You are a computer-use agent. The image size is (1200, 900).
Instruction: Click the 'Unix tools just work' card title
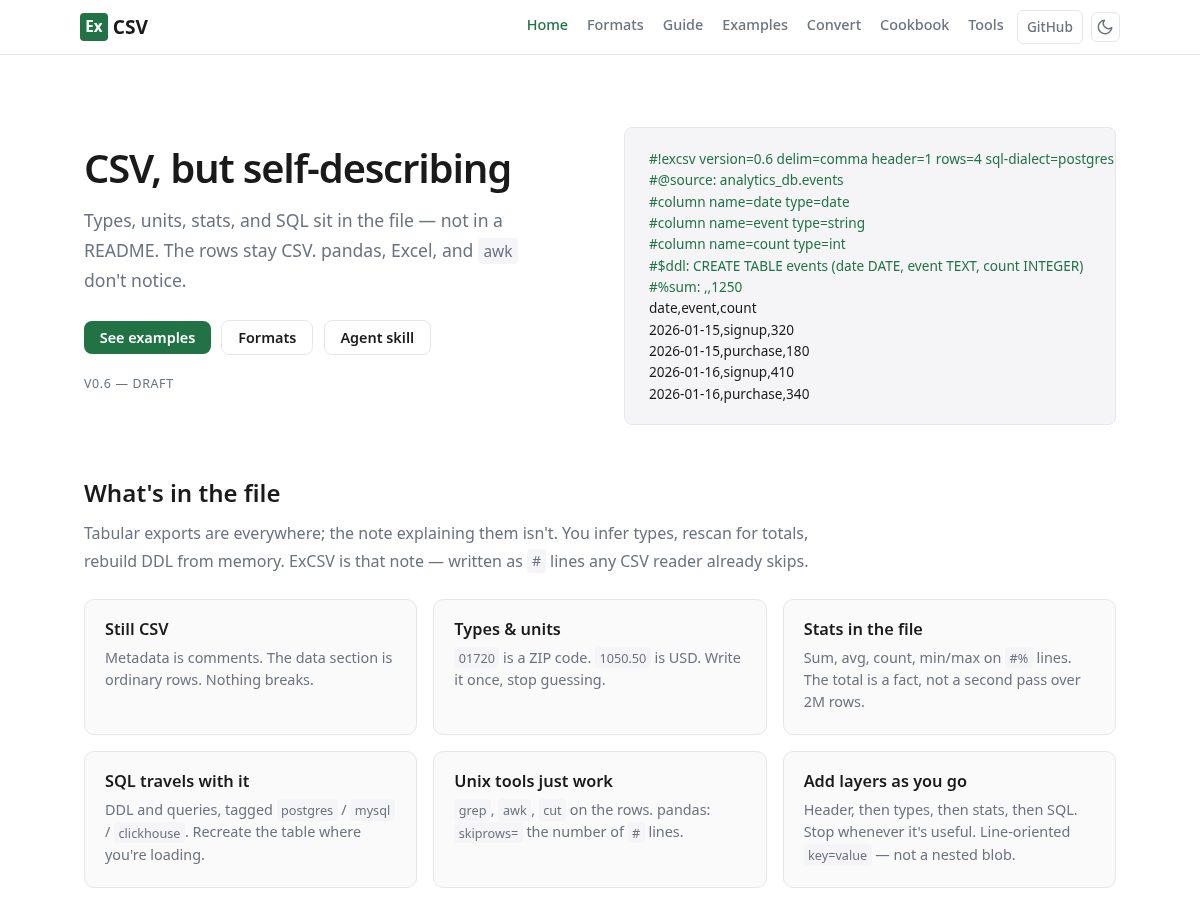coord(533,781)
